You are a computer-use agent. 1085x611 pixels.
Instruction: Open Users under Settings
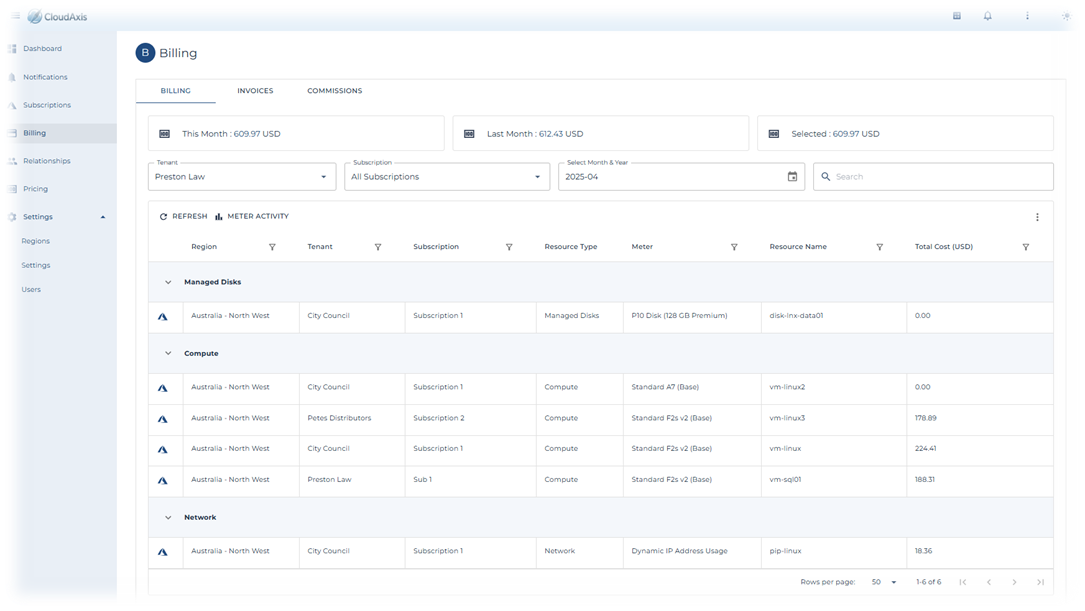[x=31, y=289]
